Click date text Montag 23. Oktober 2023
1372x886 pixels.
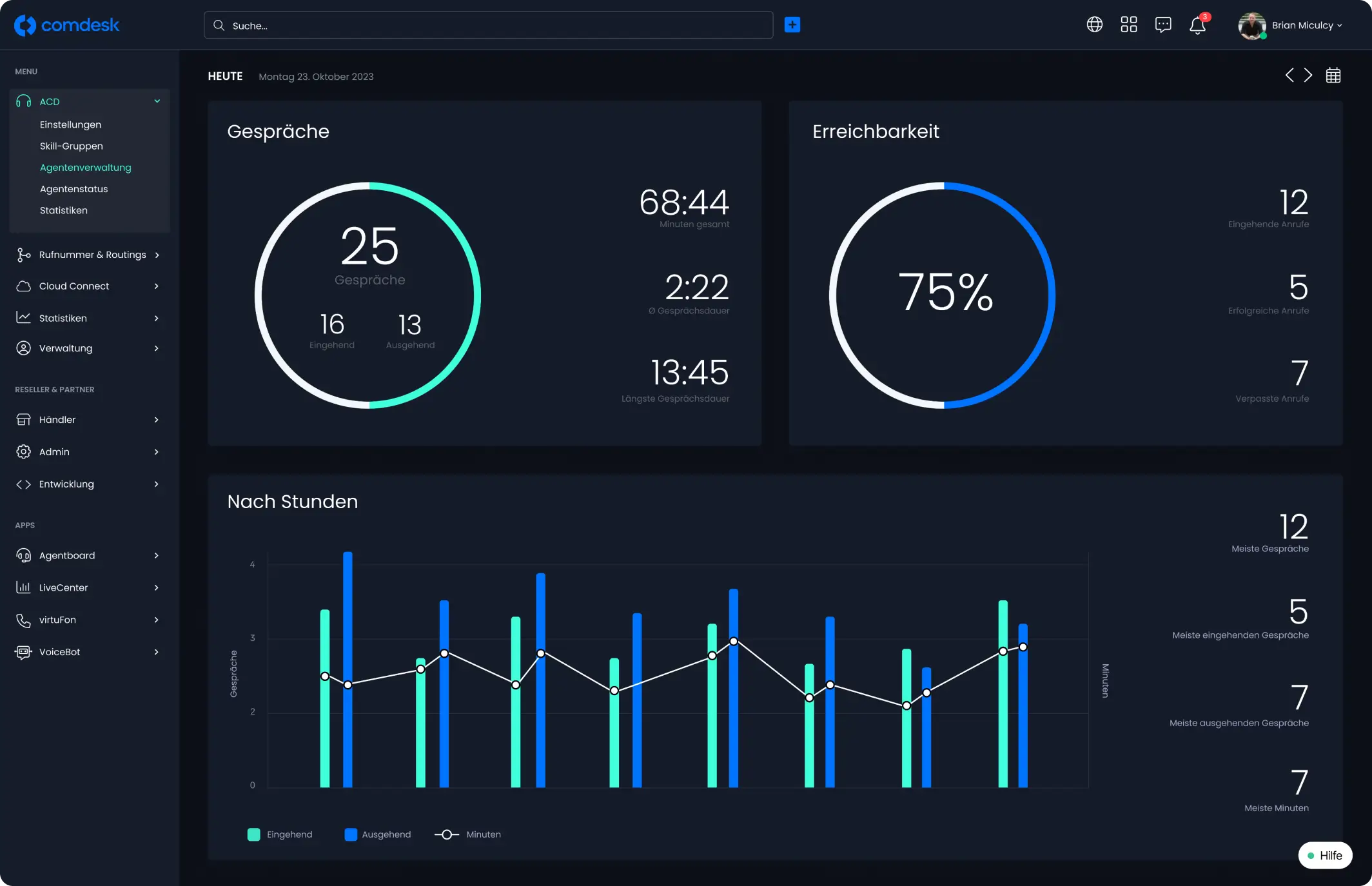(x=316, y=77)
